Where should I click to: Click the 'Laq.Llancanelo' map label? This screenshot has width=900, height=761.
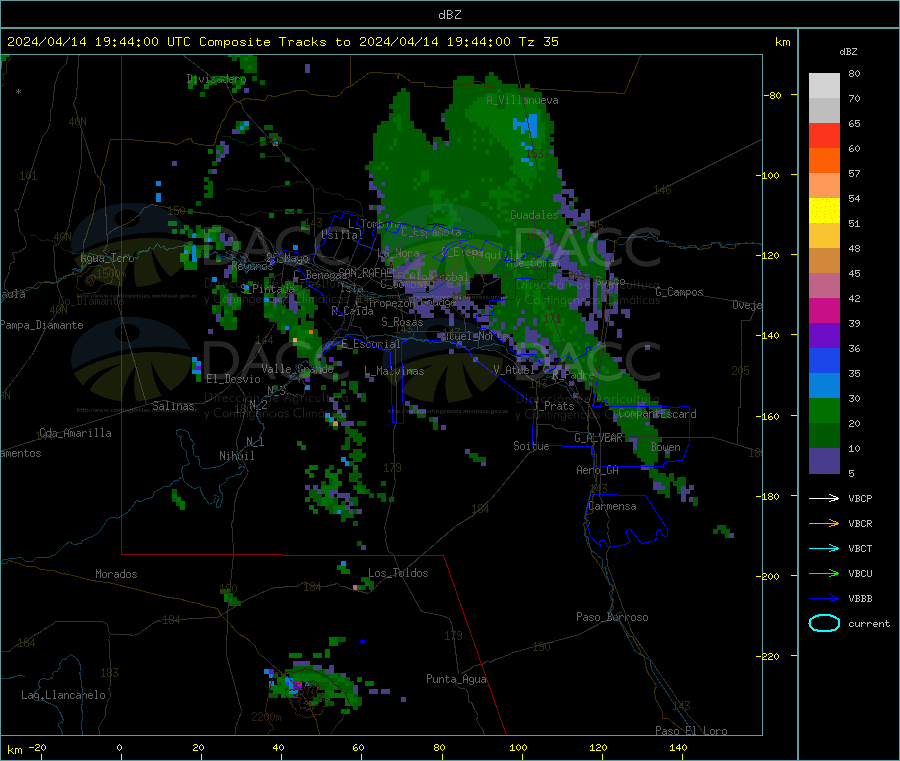63,695
